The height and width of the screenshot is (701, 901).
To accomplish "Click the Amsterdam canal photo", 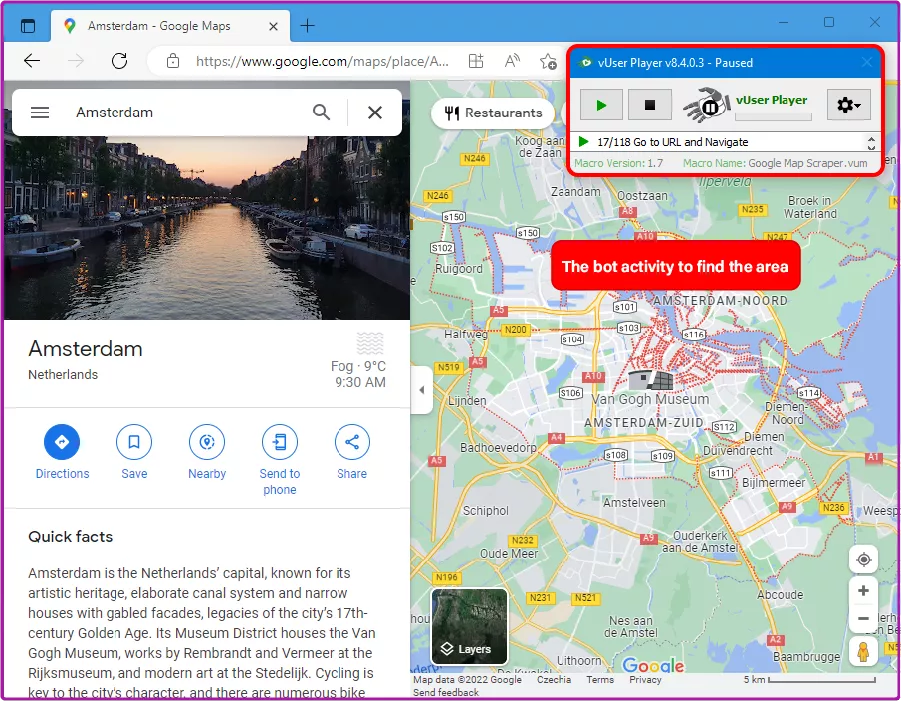I will [207, 228].
